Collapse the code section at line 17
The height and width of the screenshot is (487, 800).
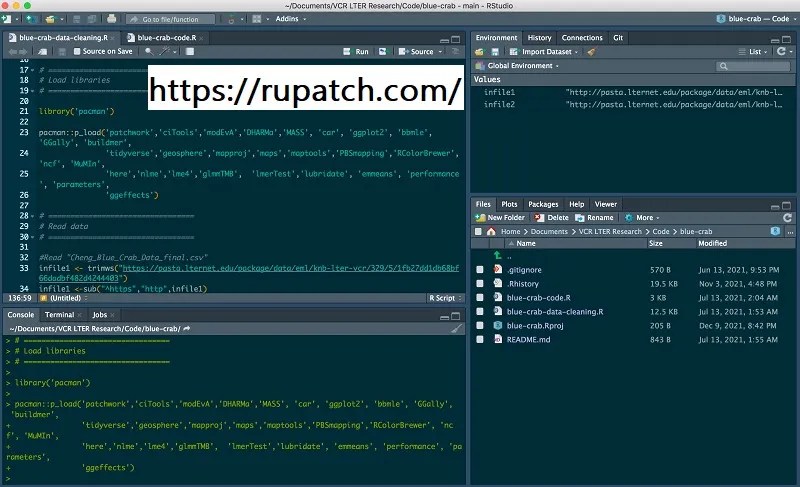33,70
